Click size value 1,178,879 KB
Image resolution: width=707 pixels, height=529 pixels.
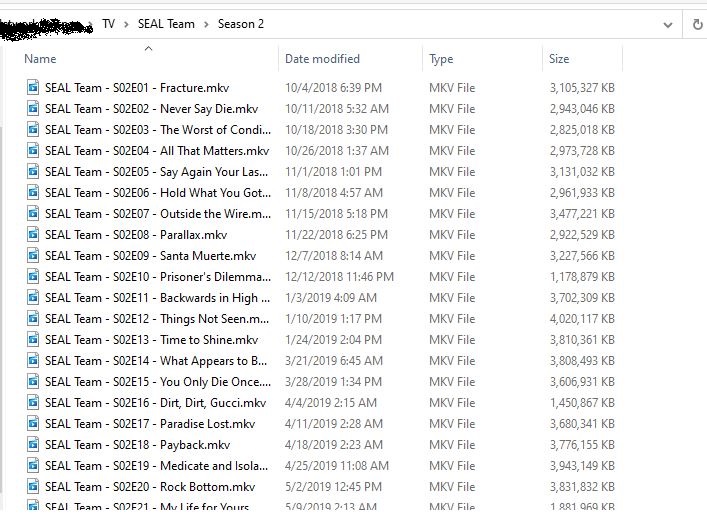point(582,276)
